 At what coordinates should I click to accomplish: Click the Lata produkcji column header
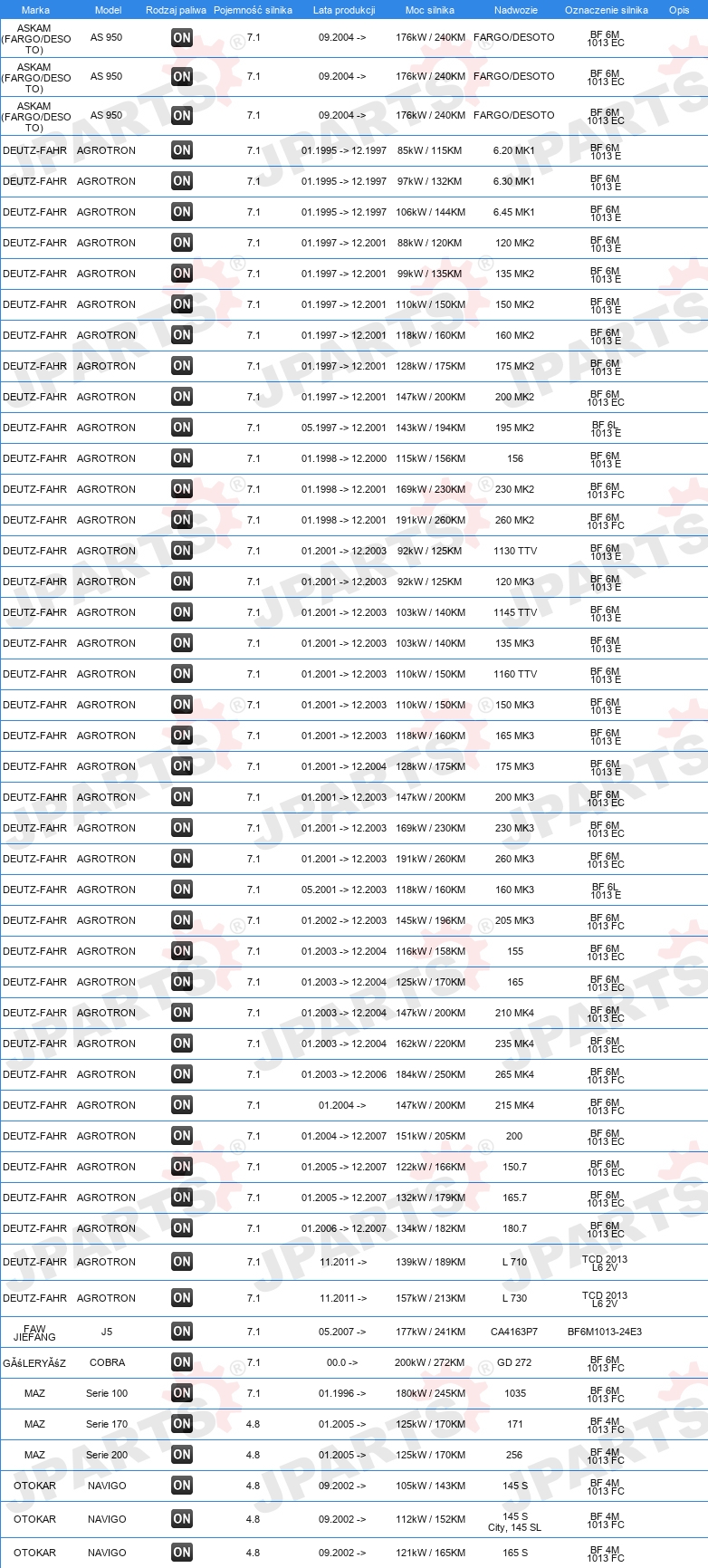[344, 10]
